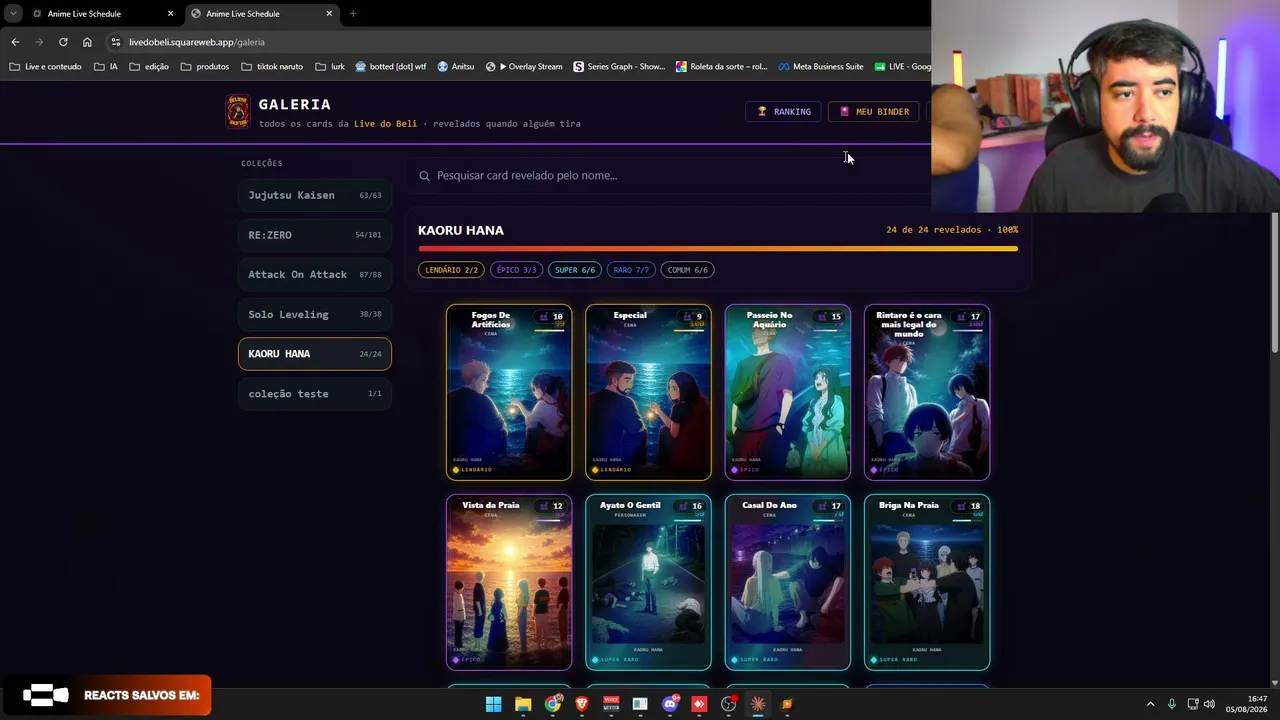Click the address bar URL field
Image resolution: width=1280 pixels, height=720 pixels.
coord(520,42)
